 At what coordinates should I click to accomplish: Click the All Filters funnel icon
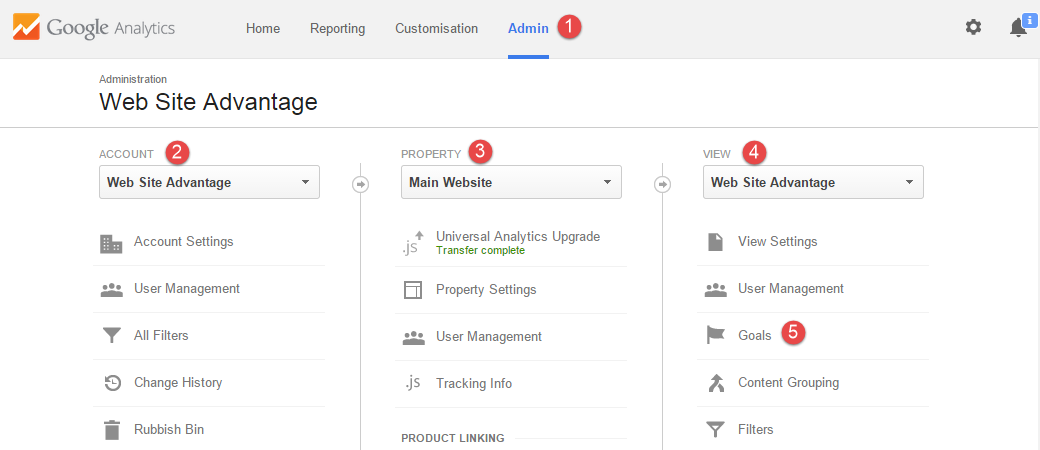pos(111,336)
